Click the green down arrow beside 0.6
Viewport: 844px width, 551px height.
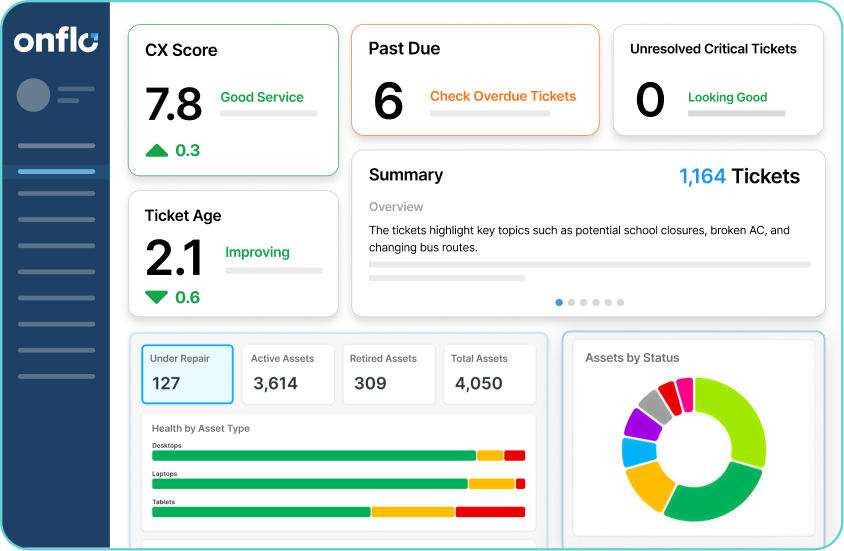157,297
